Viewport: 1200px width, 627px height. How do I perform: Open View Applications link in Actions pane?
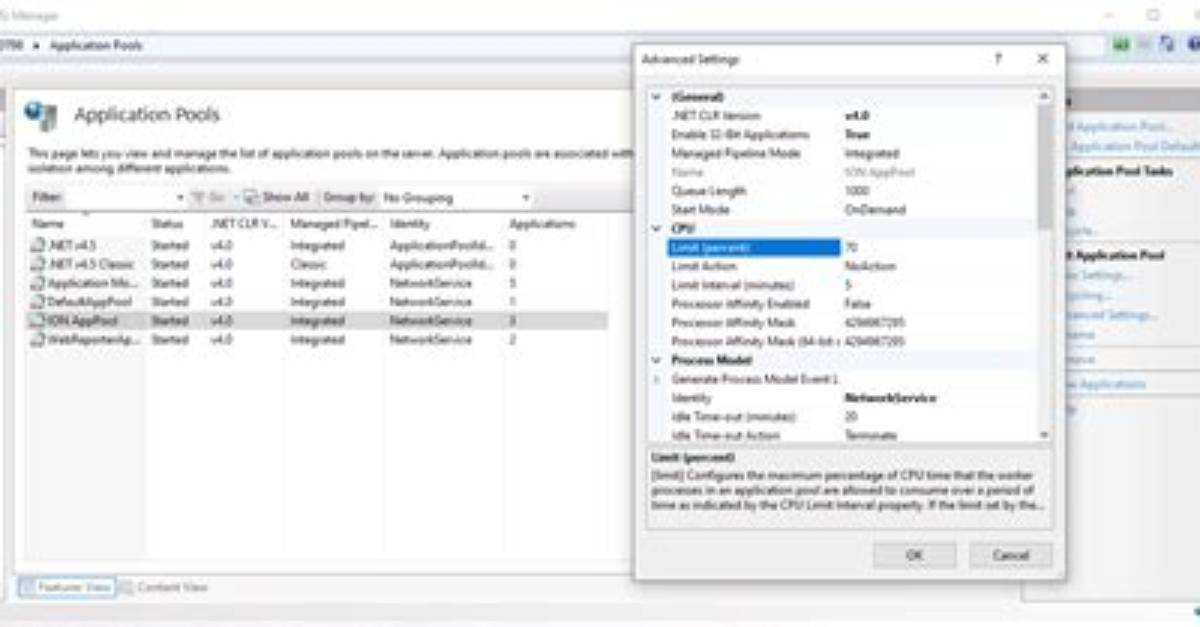point(1105,384)
